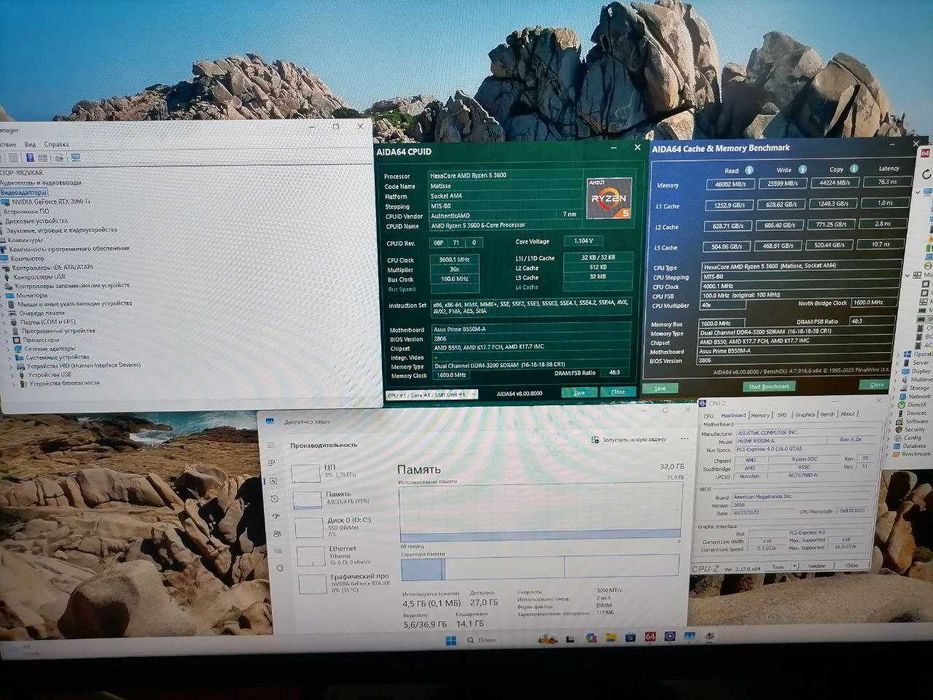Open Startup apps icon in Task Manager sidebar
Image resolution: width=933 pixels, height=700 pixels.
[x=276, y=516]
